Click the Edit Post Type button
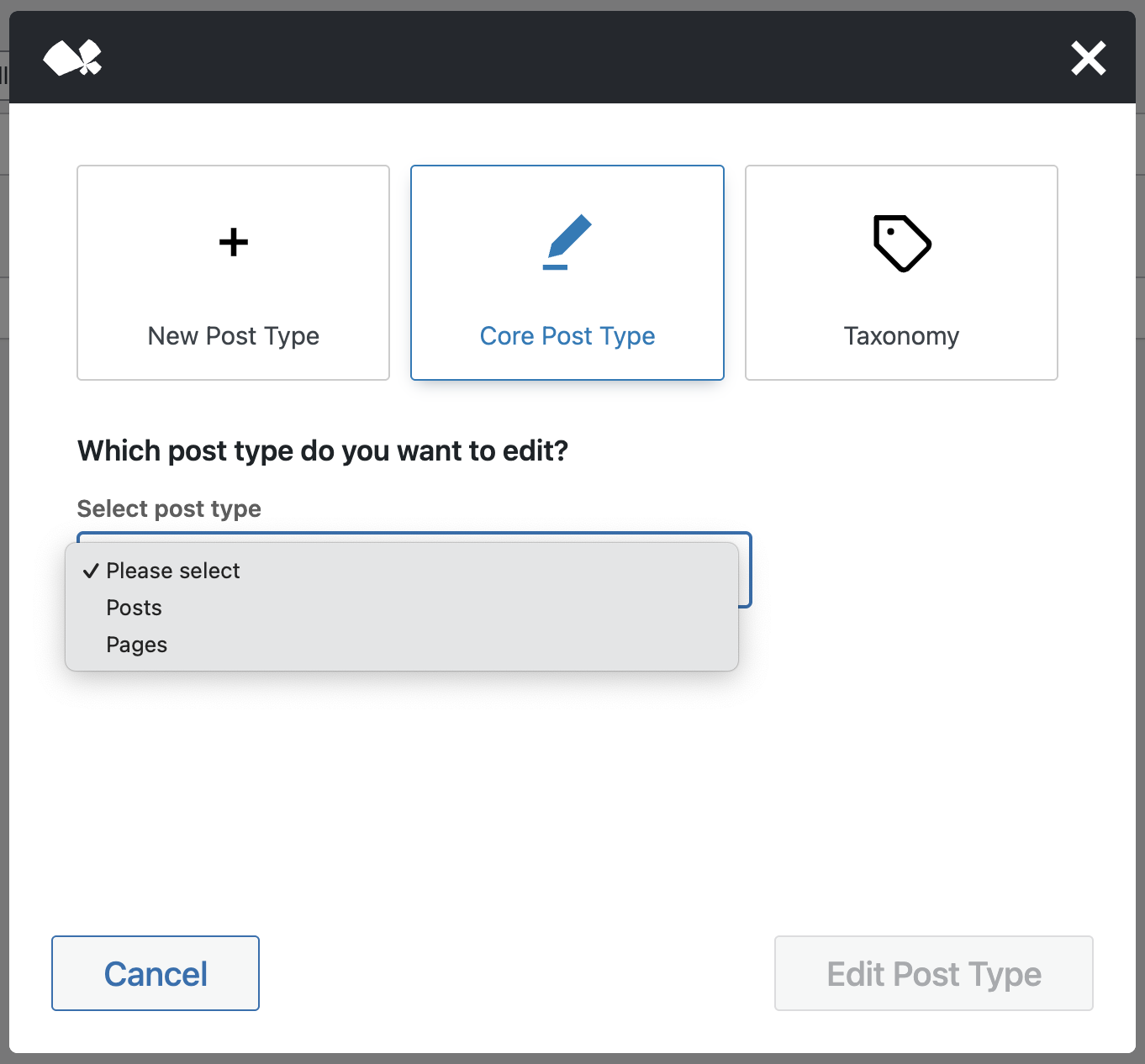 tap(933, 973)
